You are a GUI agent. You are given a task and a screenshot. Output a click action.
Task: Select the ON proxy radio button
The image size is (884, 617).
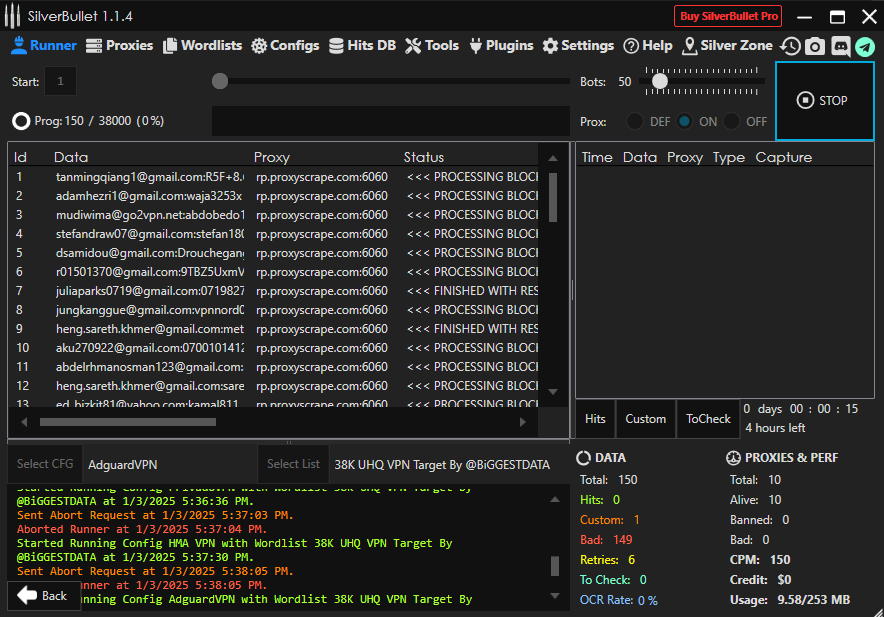pyautogui.click(x=684, y=121)
